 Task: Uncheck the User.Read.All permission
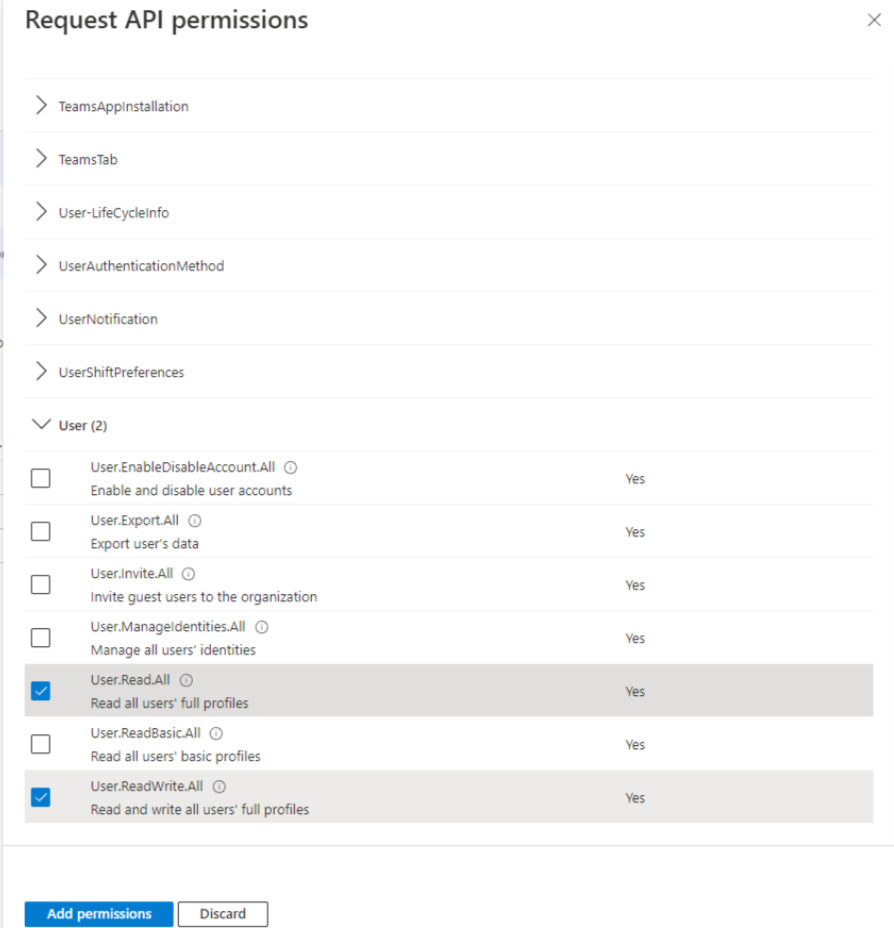(x=41, y=691)
